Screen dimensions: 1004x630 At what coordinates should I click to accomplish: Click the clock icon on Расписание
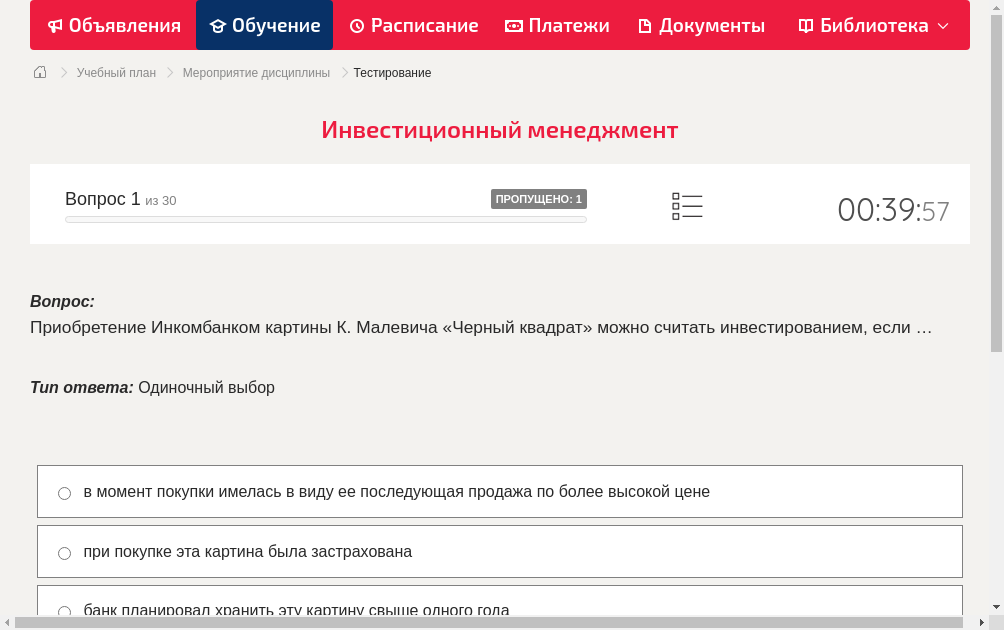[356, 25]
